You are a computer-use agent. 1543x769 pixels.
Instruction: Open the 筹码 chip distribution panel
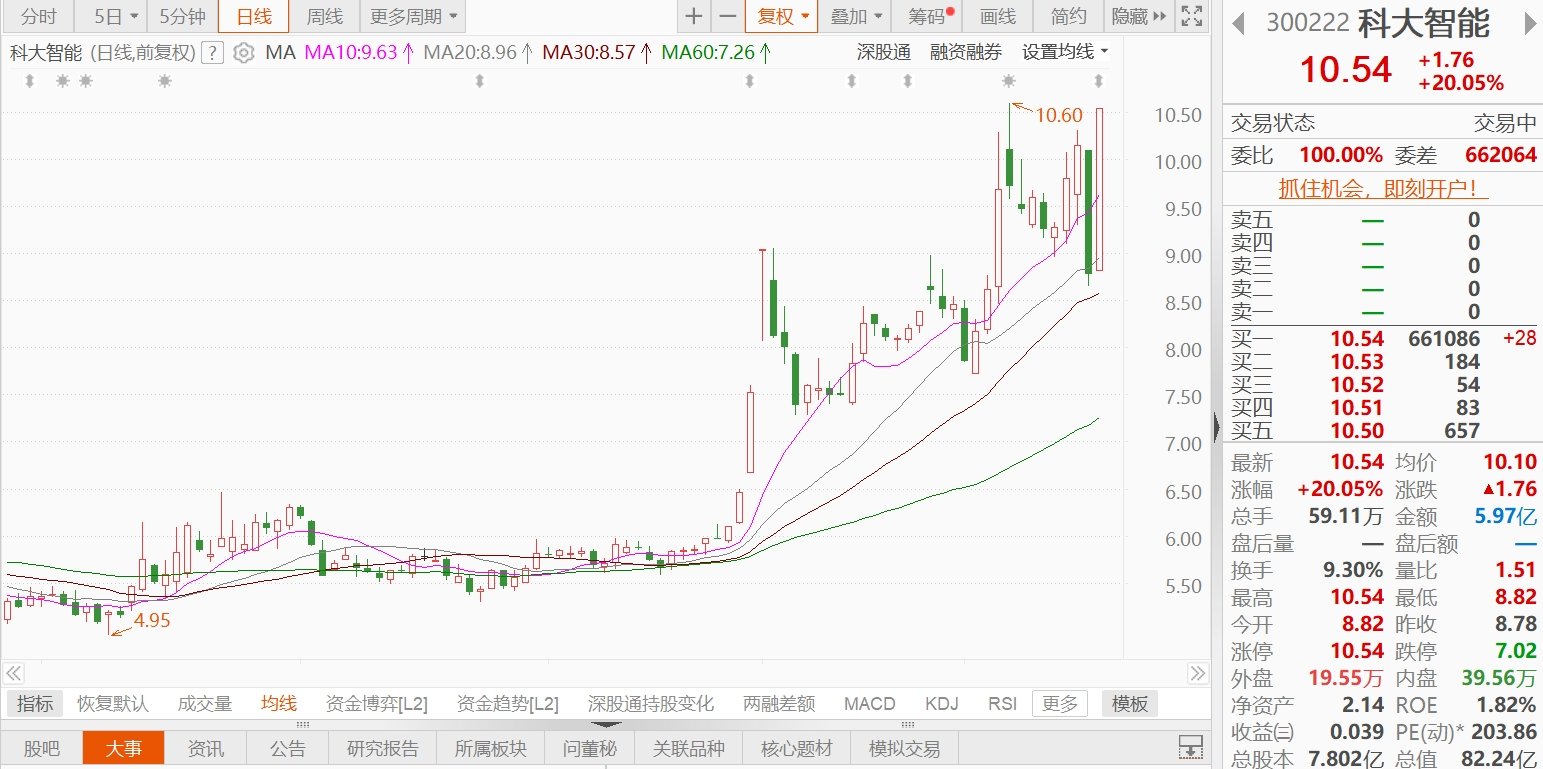(x=929, y=16)
